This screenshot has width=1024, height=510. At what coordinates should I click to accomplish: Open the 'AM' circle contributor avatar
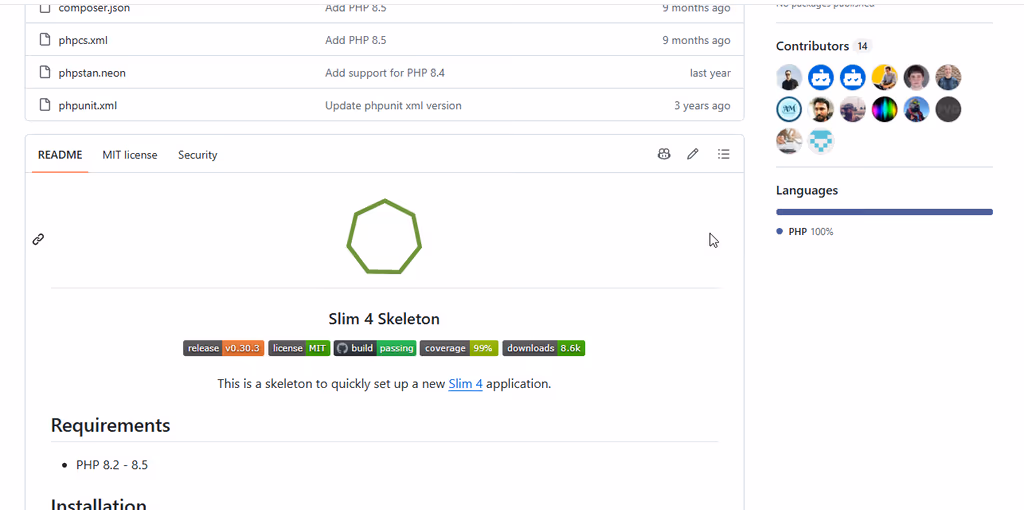789,110
